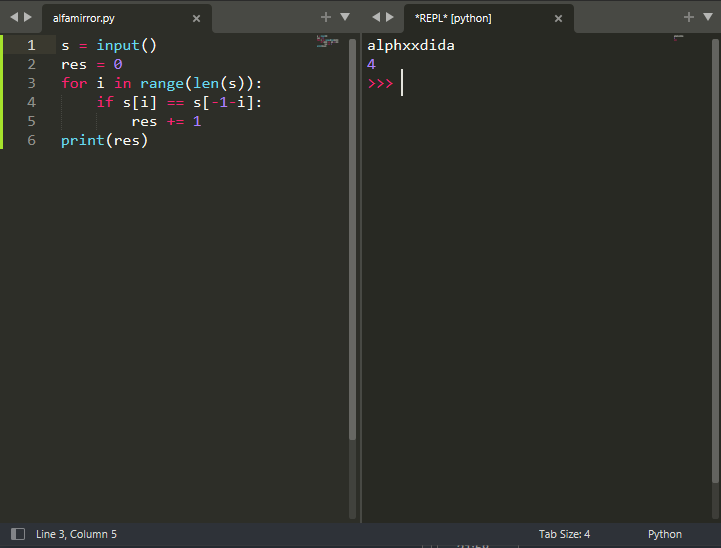This screenshot has width=721, height=548.
Task: Click the left pane previous-tab arrow
Action: pyautogui.click(x=13, y=17)
